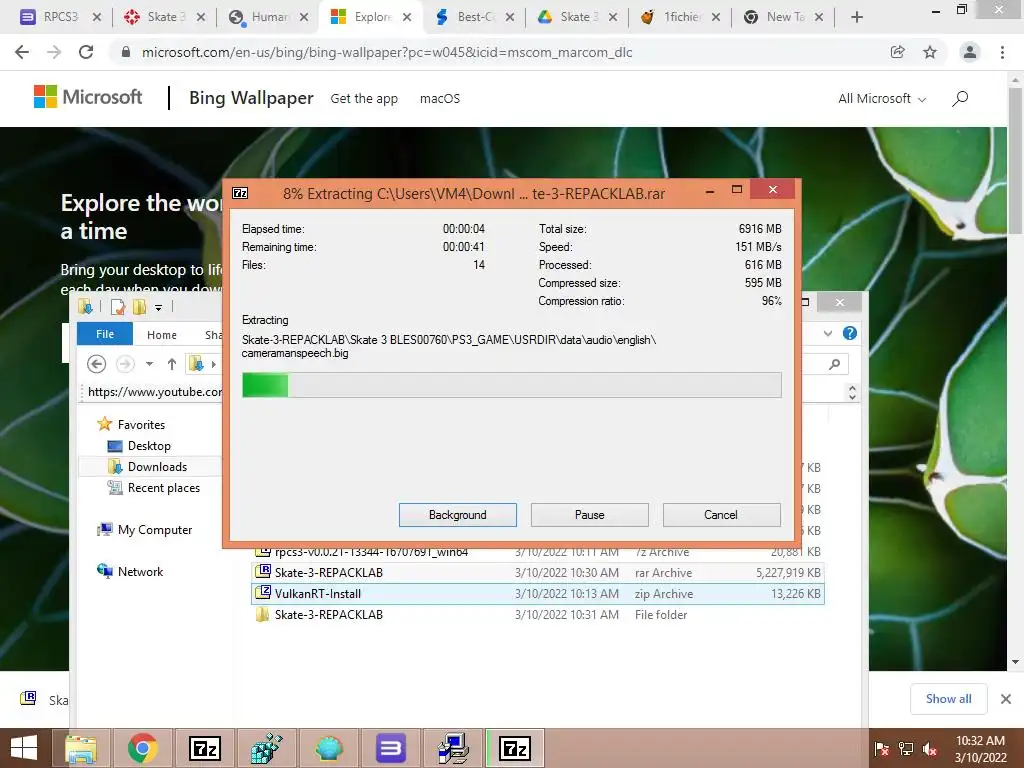Switch to the Best-C browser tab
Image resolution: width=1024 pixels, height=768 pixels.
(474, 17)
